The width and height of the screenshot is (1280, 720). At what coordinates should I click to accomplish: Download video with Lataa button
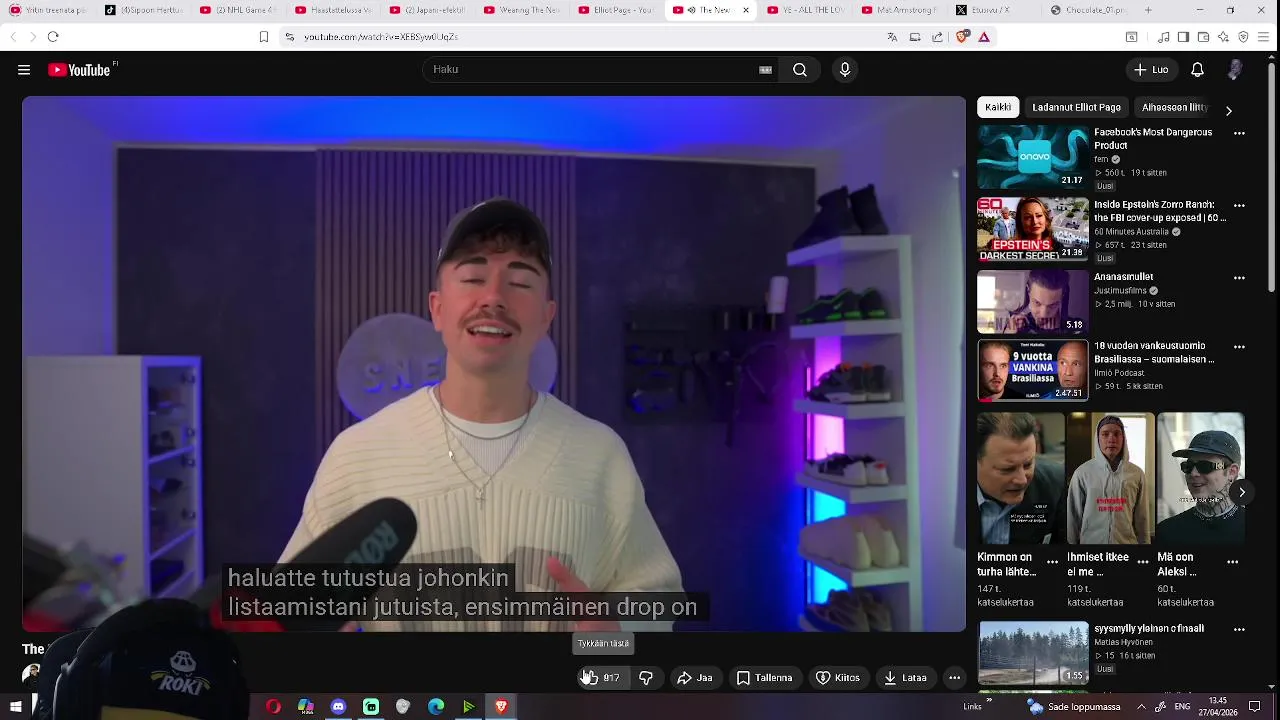[905, 678]
